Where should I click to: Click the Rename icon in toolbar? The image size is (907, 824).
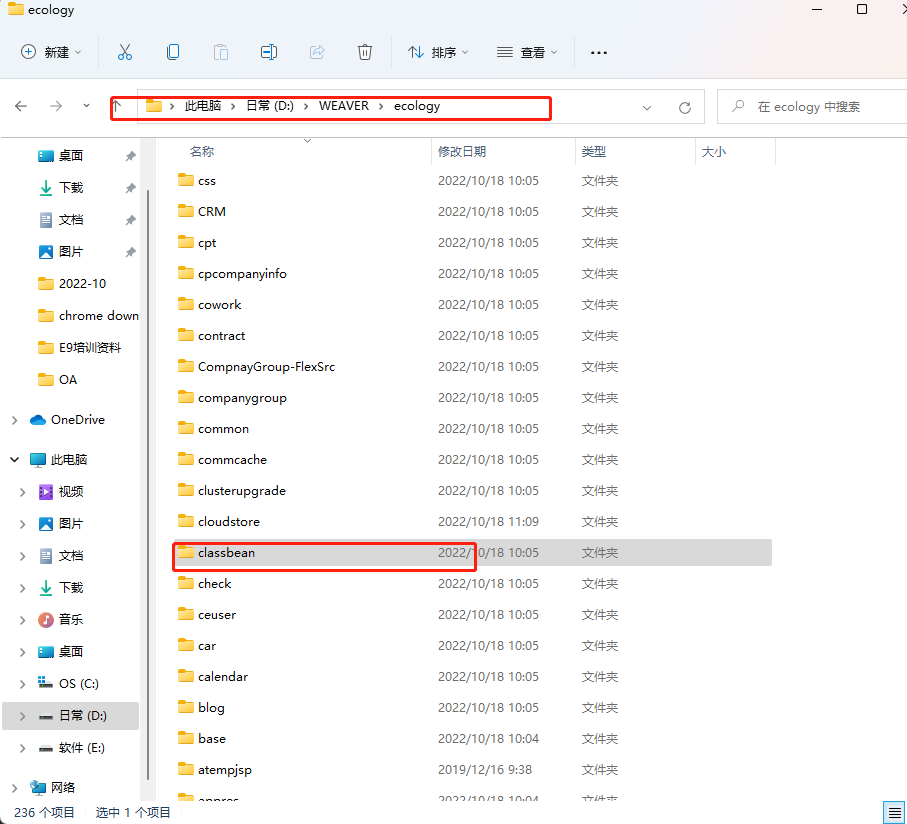(269, 52)
